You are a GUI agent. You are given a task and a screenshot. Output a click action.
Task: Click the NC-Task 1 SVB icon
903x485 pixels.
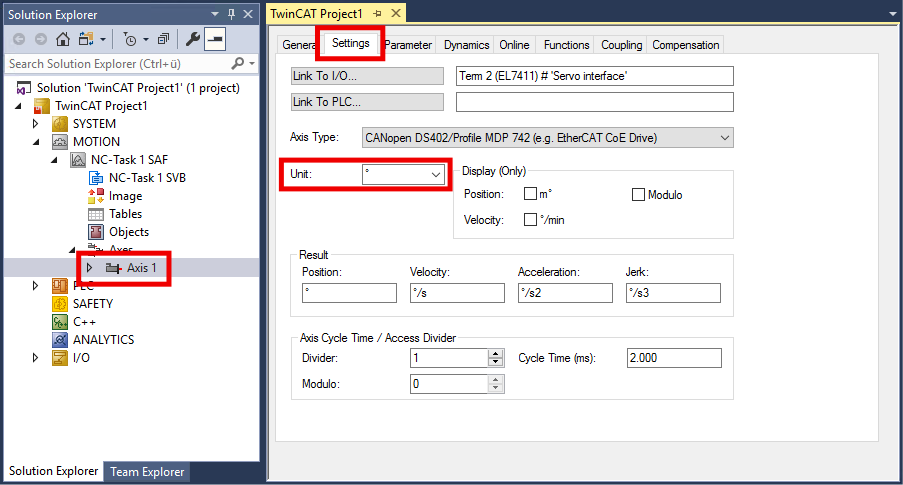[96, 177]
